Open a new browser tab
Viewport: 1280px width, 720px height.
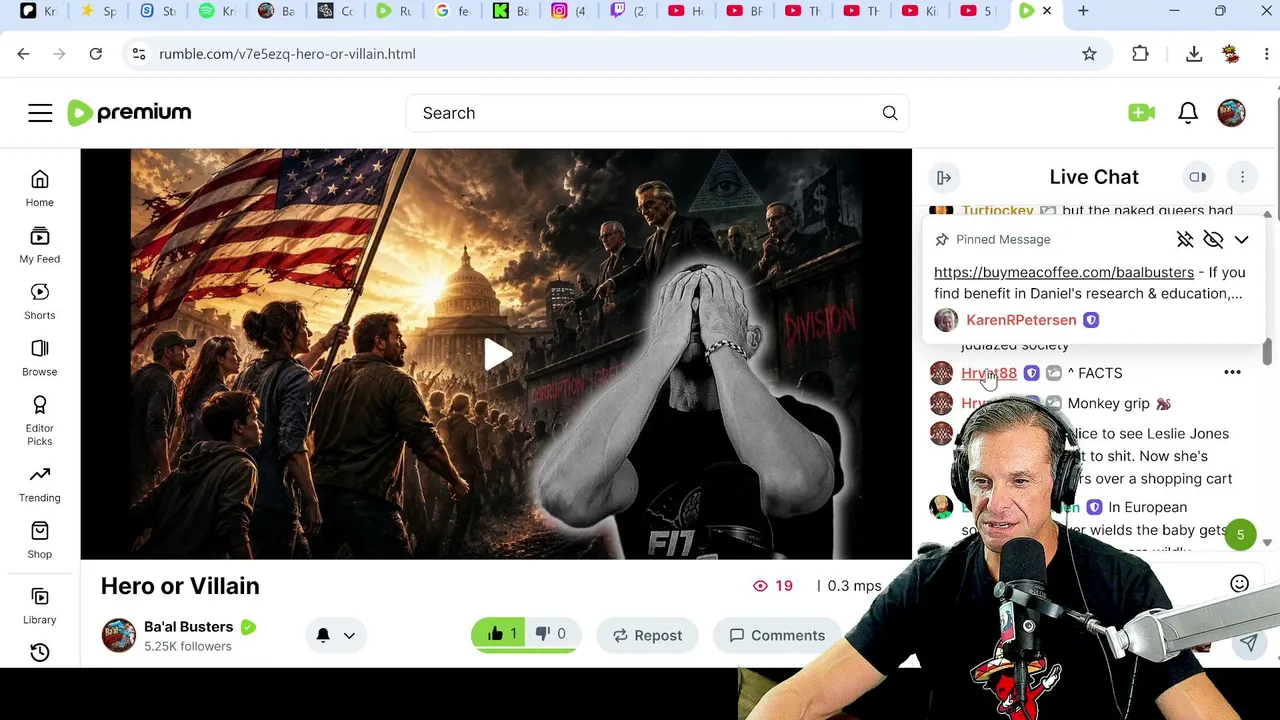1083,11
